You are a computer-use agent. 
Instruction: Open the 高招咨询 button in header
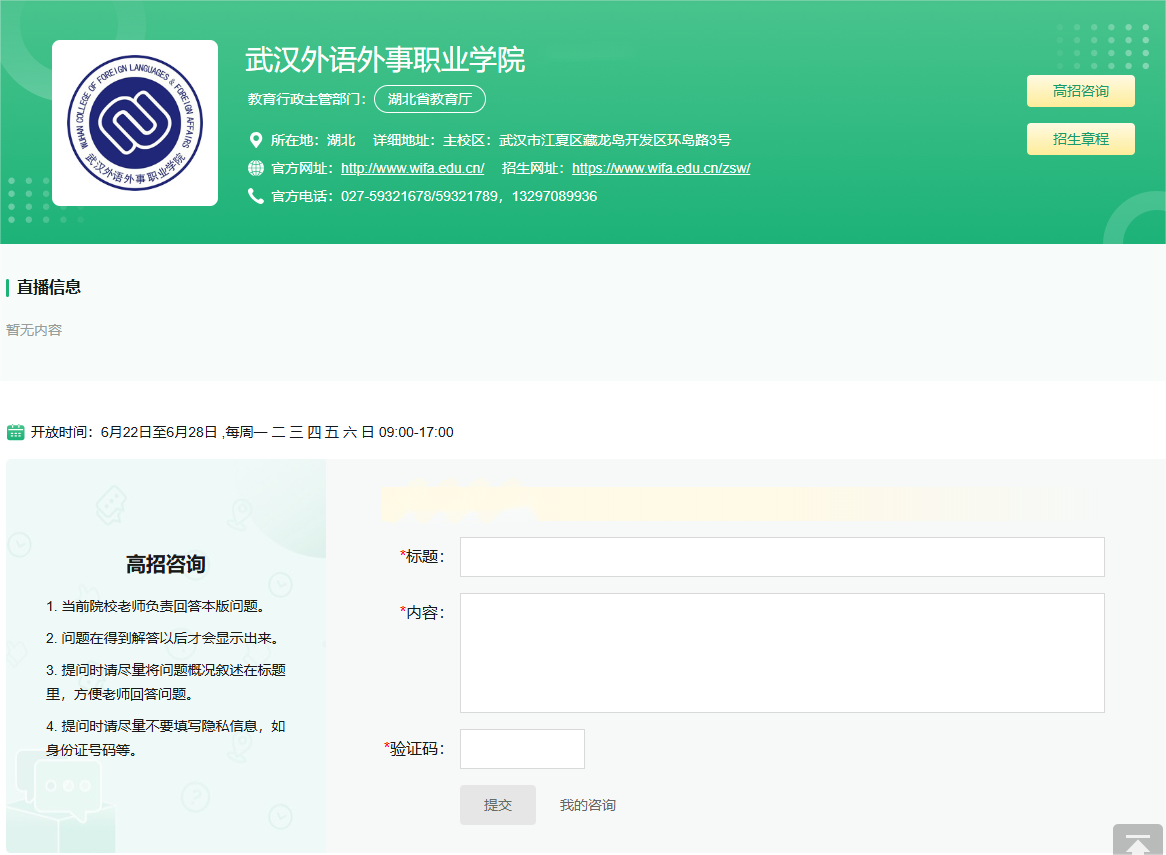[1080, 91]
